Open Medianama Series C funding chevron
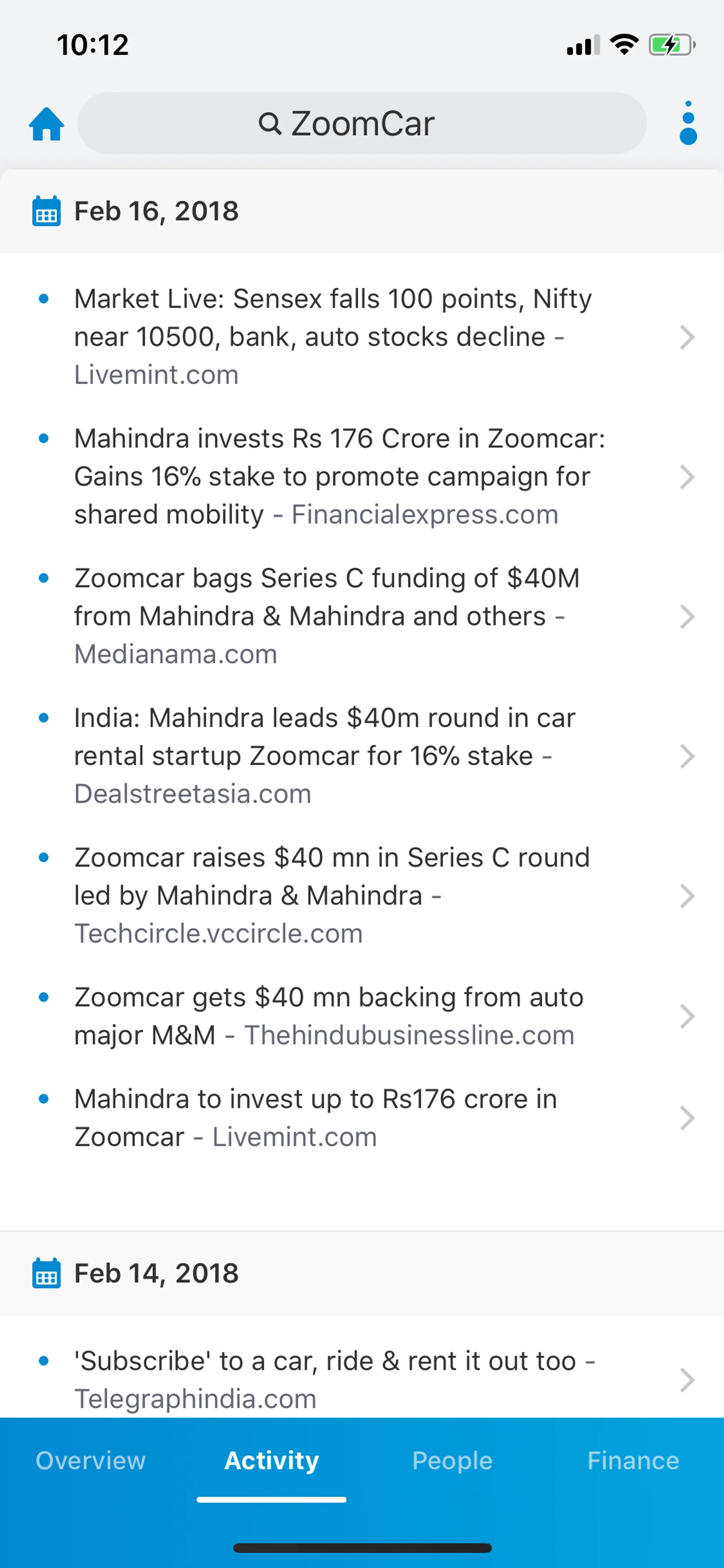Image resolution: width=724 pixels, height=1568 pixels. (x=687, y=617)
